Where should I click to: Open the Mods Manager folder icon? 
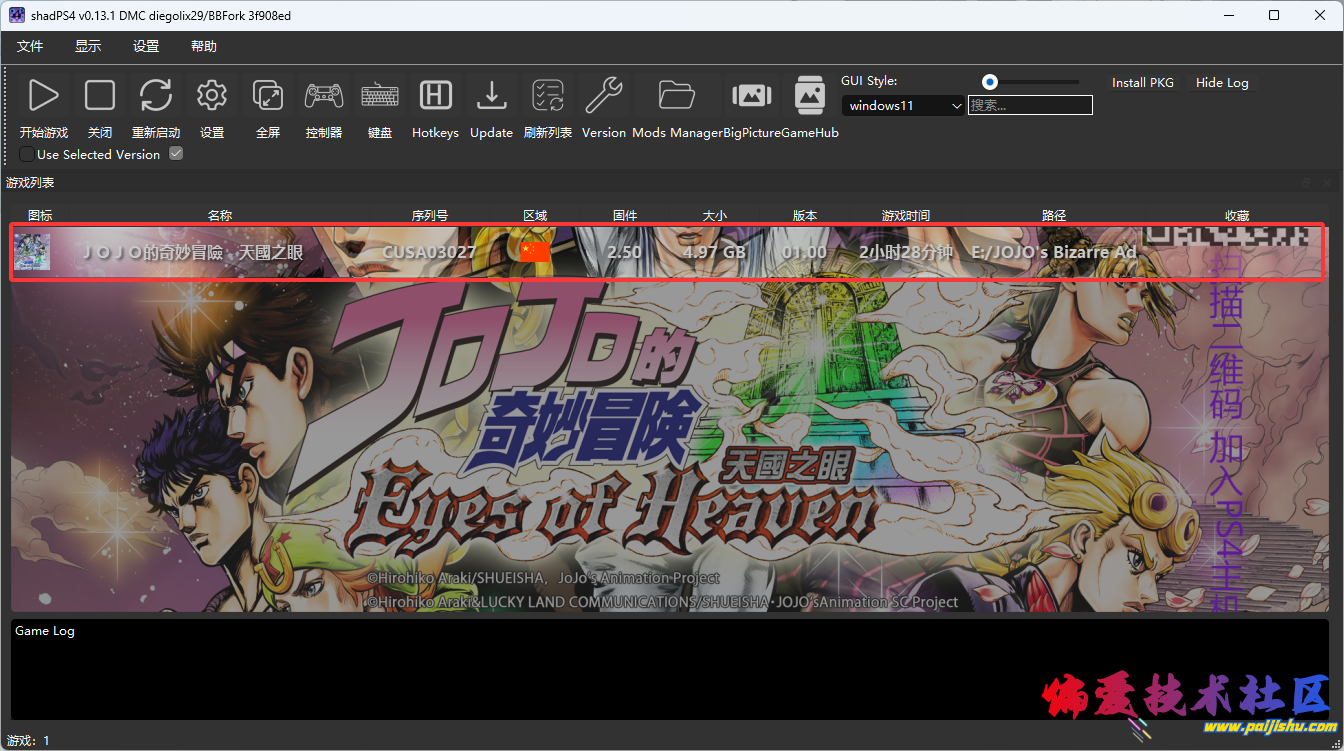pos(677,96)
